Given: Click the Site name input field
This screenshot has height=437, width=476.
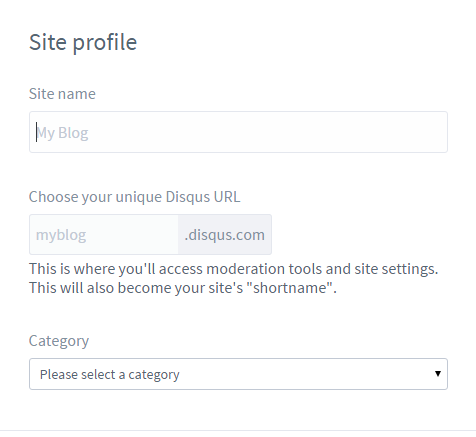Looking at the screenshot, I should click(x=238, y=132).
